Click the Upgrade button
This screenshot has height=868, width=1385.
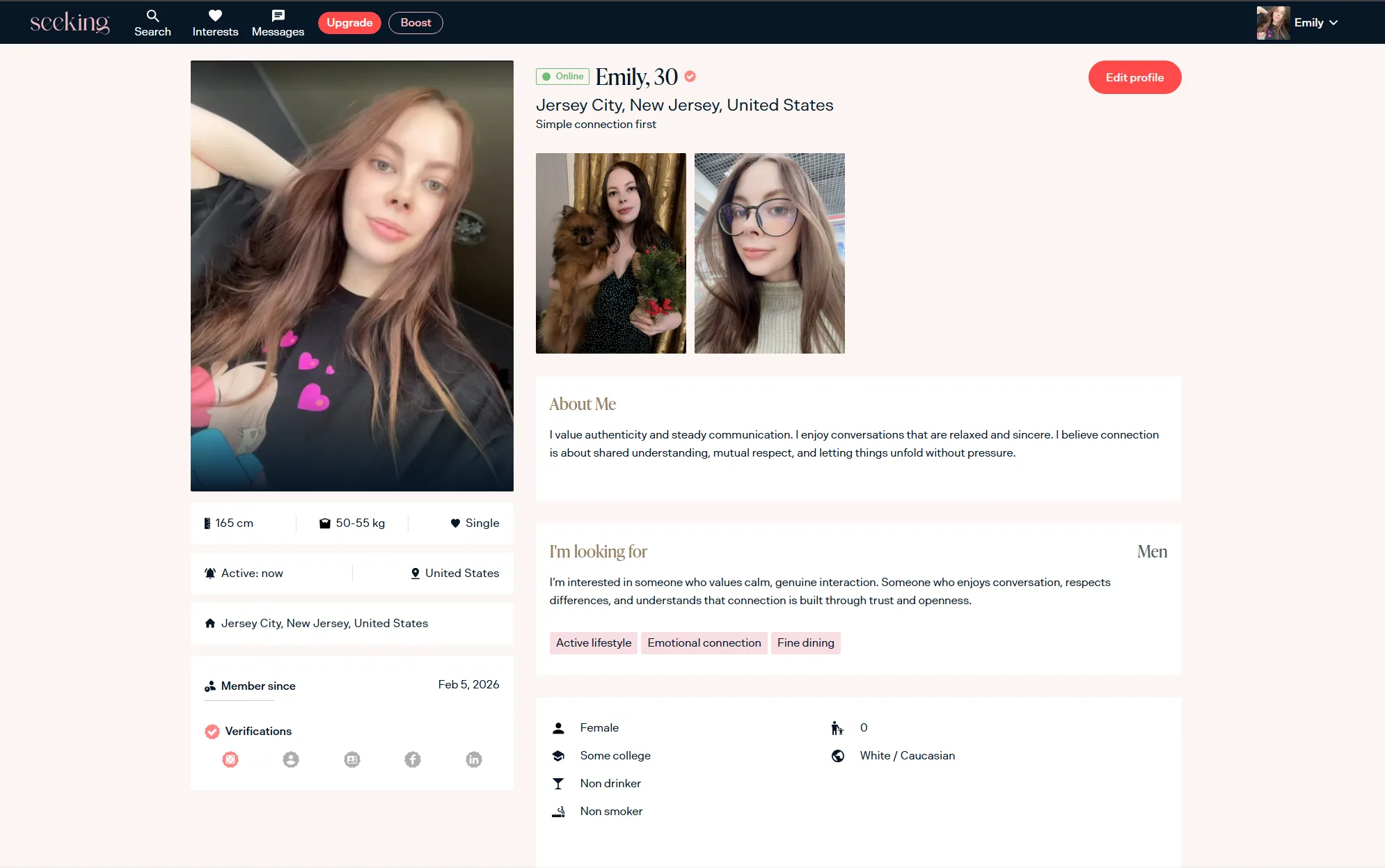click(349, 23)
